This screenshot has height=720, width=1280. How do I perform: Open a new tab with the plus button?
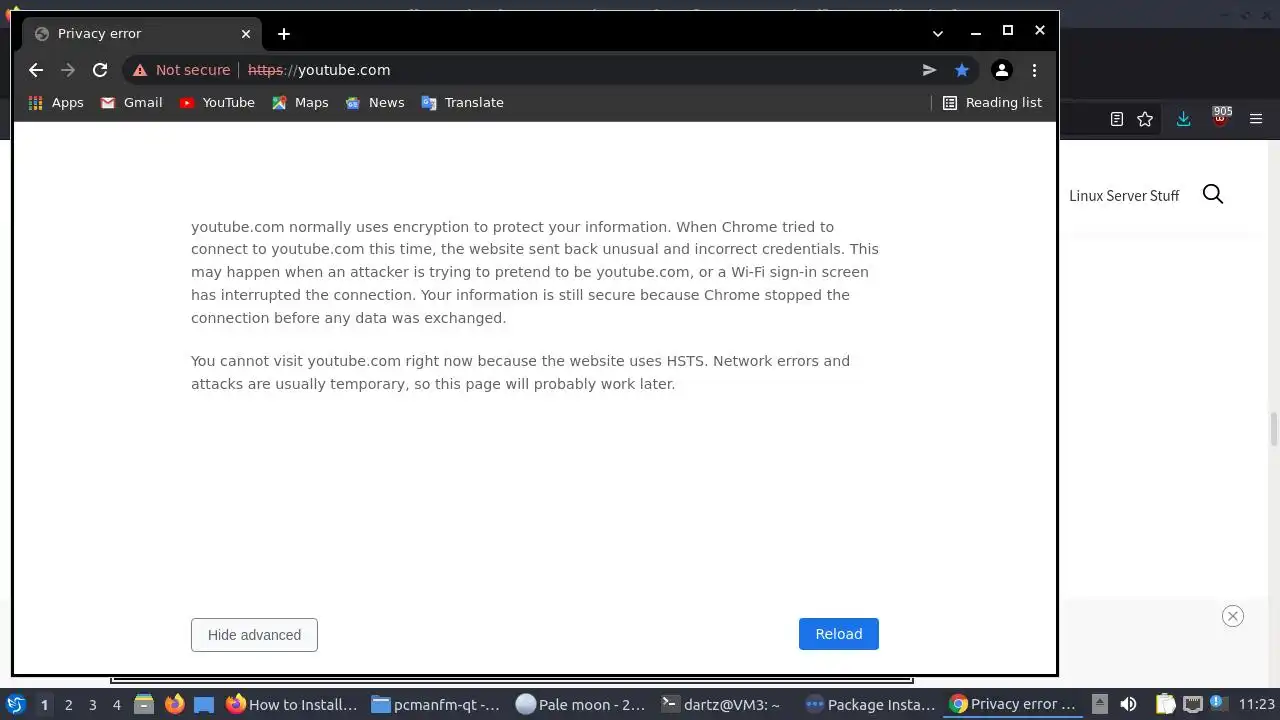[x=284, y=34]
